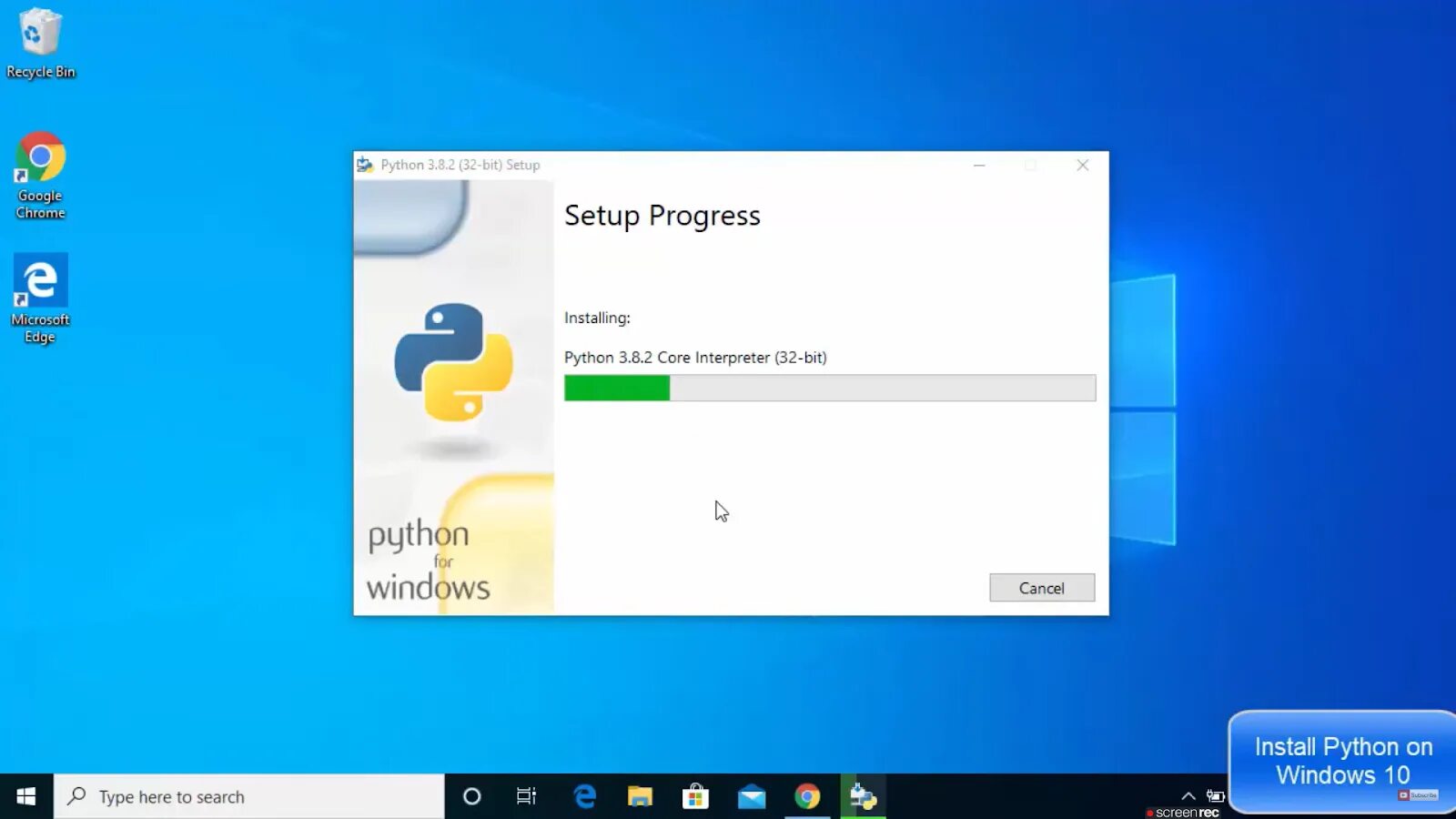Open the Recycle Bin desktop icon

(x=40, y=43)
